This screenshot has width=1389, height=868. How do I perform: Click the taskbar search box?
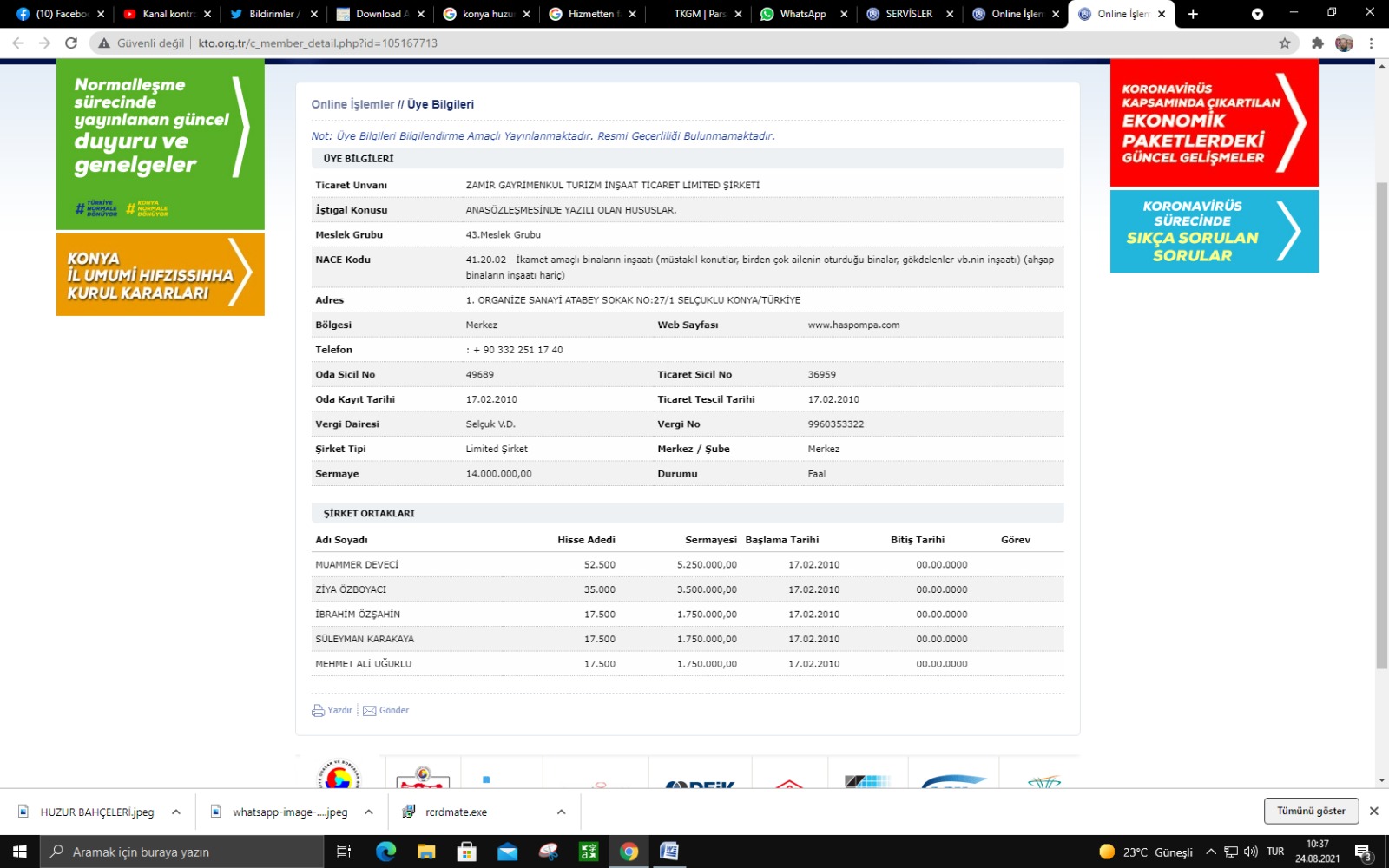(x=182, y=852)
